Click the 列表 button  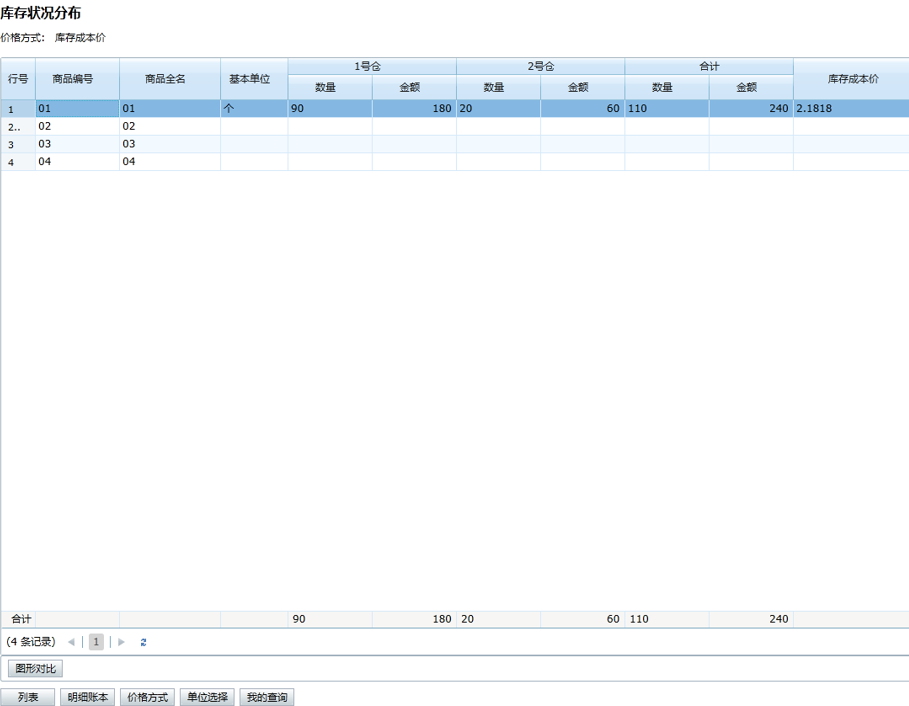28,697
